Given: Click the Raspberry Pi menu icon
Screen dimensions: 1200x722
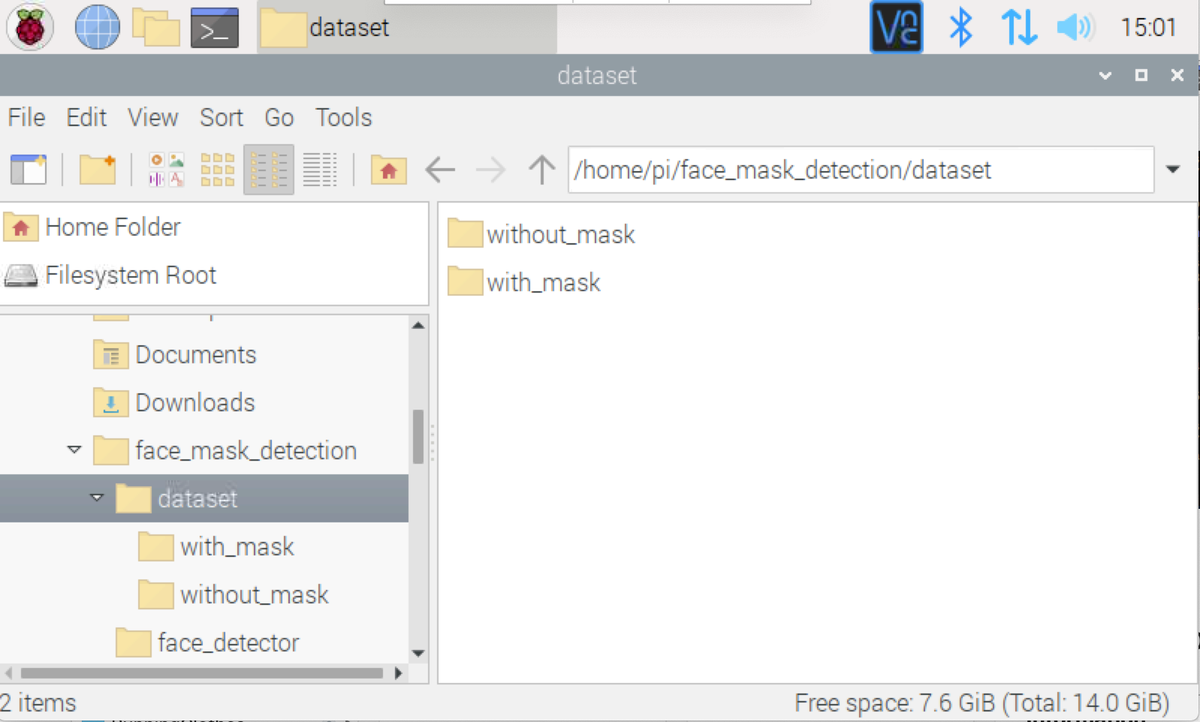Looking at the screenshot, I should [31, 27].
